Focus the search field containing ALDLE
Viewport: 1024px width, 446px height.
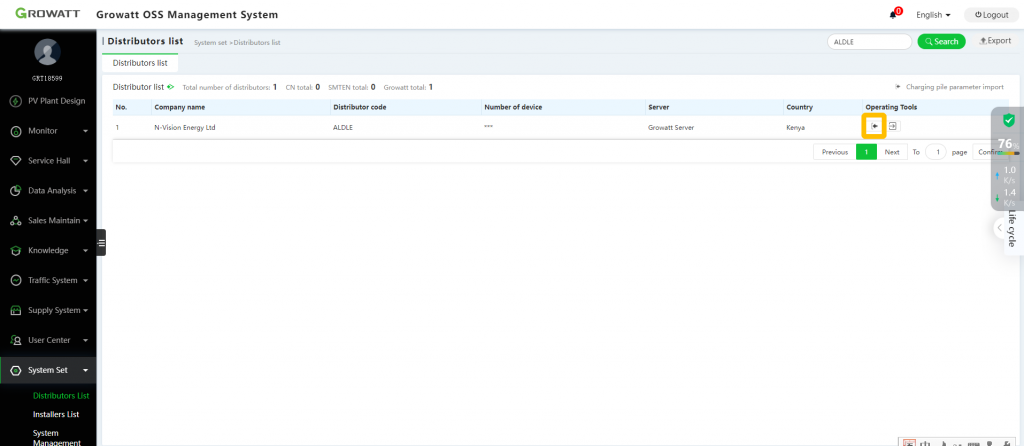[869, 42]
